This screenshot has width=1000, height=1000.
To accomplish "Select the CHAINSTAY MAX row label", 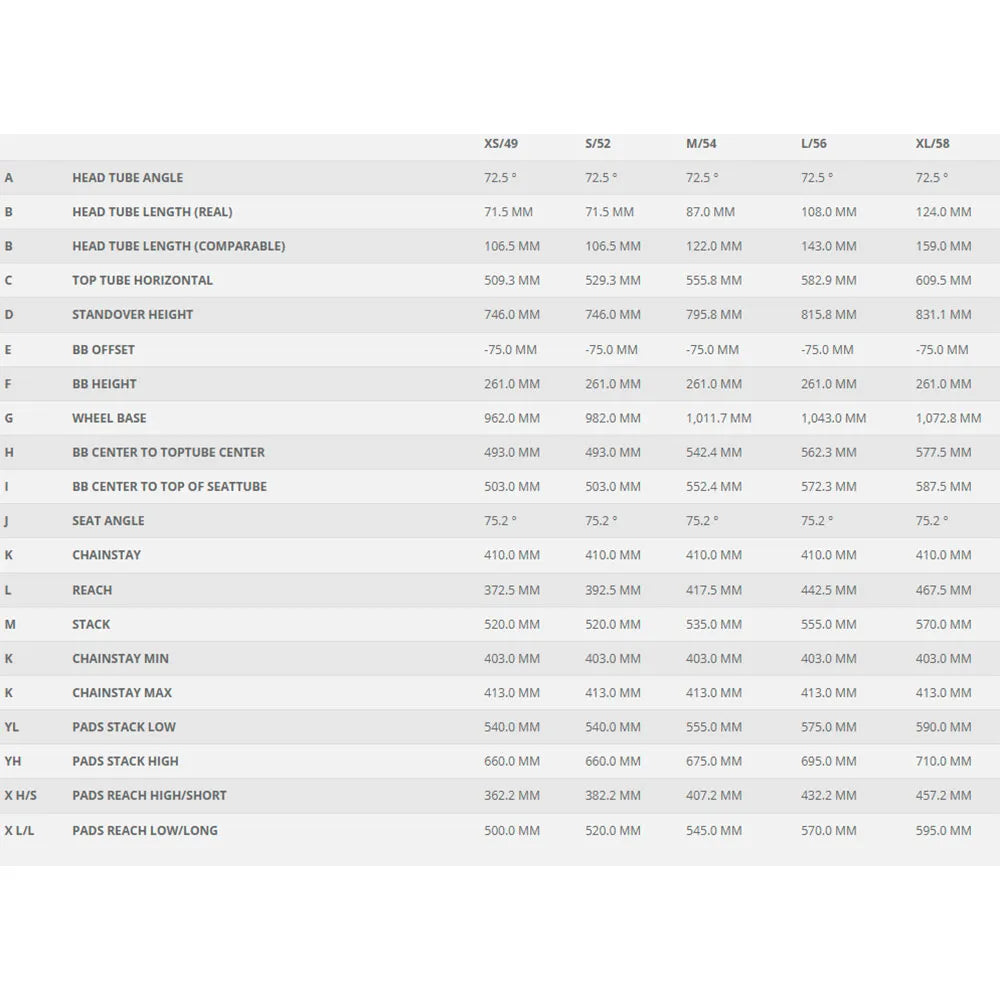I will coord(122,692).
